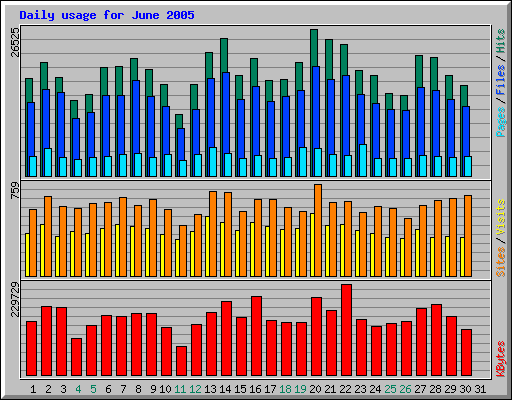Click the green day label 12
Viewport: 512px width, 400px height.
pyautogui.click(x=195, y=389)
